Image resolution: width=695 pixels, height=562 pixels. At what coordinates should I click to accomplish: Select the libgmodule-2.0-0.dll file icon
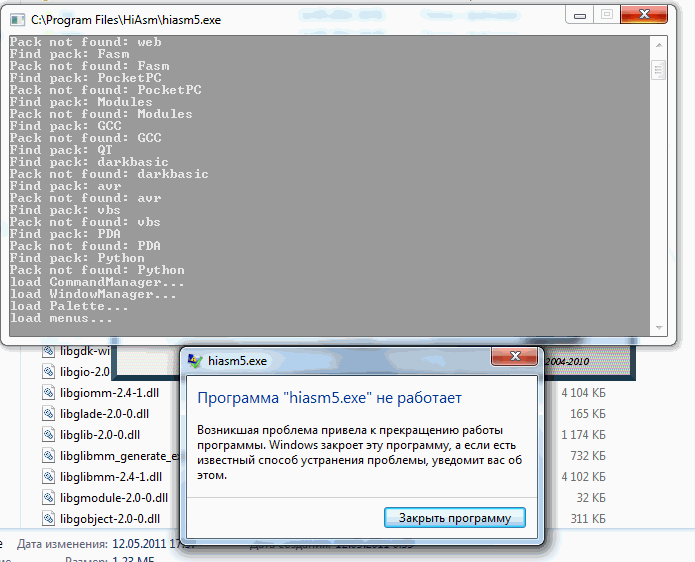click(50, 498)
